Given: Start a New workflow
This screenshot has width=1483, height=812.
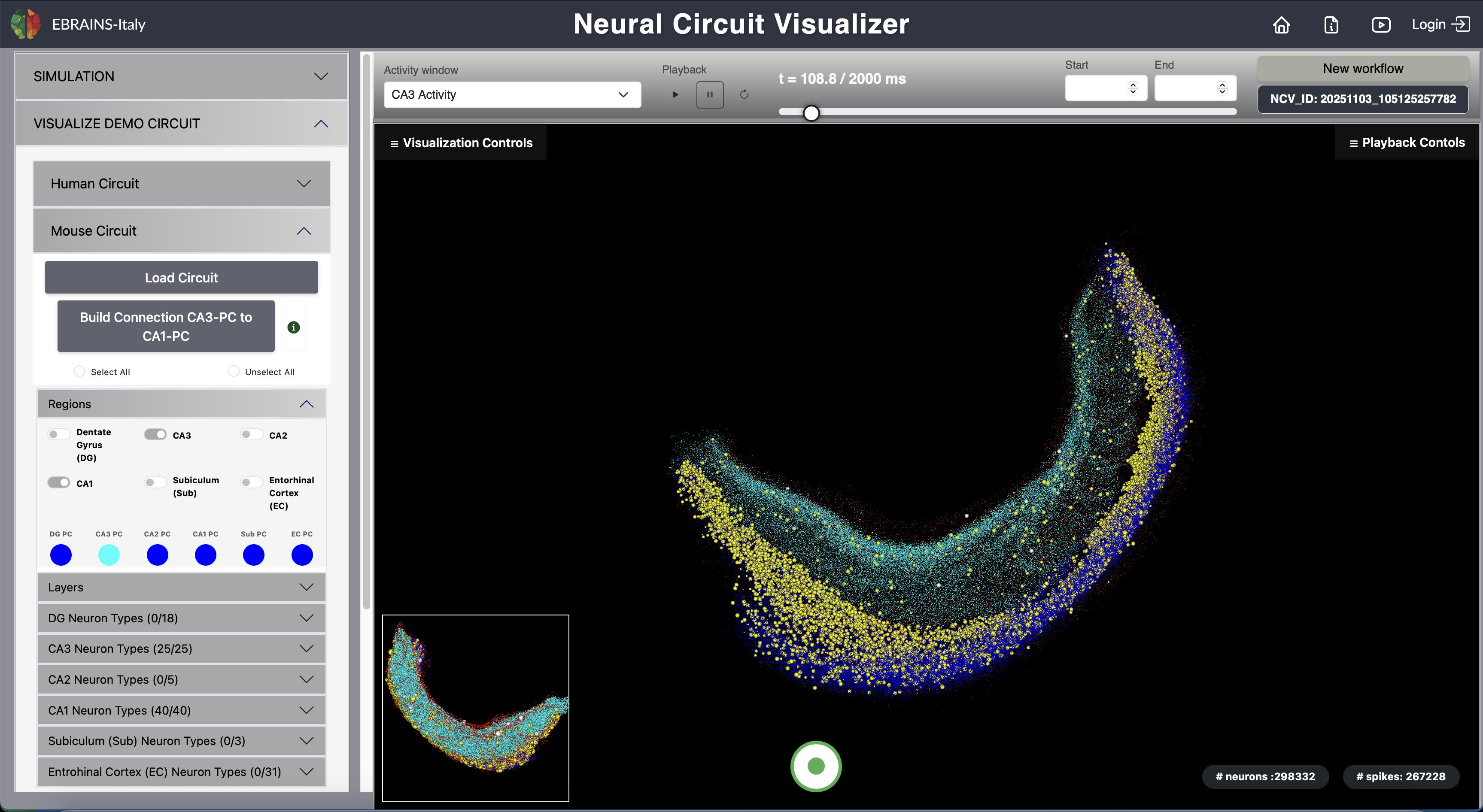Looking at the screenshot, I should (1363, 68).
